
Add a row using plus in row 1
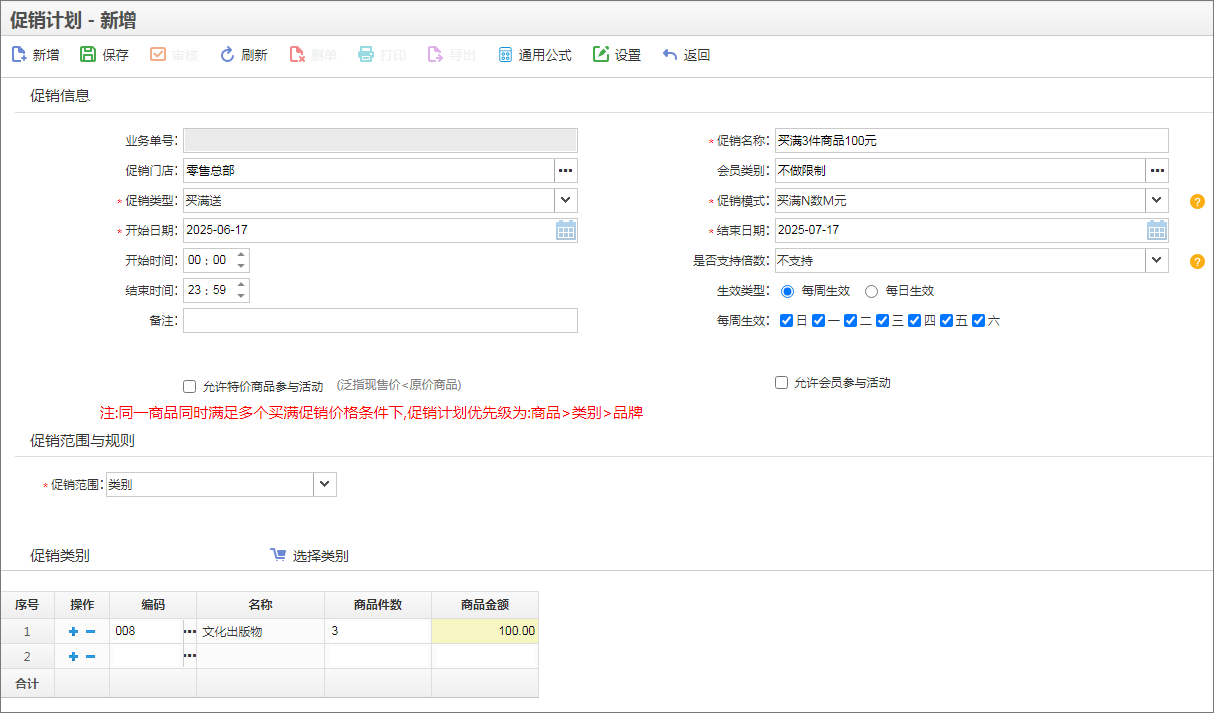73,632
